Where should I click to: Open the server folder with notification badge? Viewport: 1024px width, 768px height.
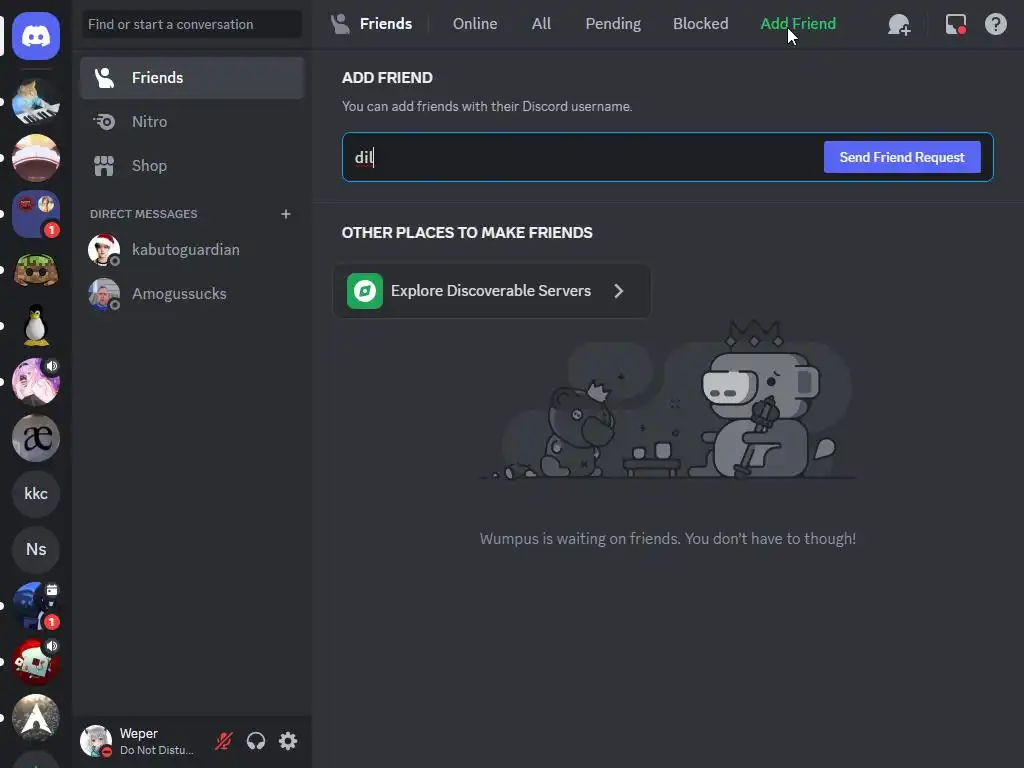(x=36, y=214)
